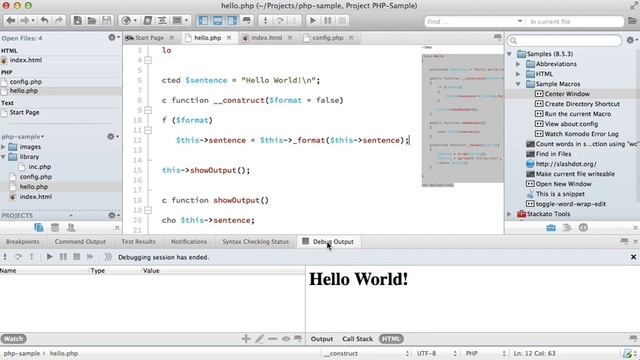The height and width of the screenshot is (360, 640).
Task: Select the HTML output view
Action: point(391,339)
